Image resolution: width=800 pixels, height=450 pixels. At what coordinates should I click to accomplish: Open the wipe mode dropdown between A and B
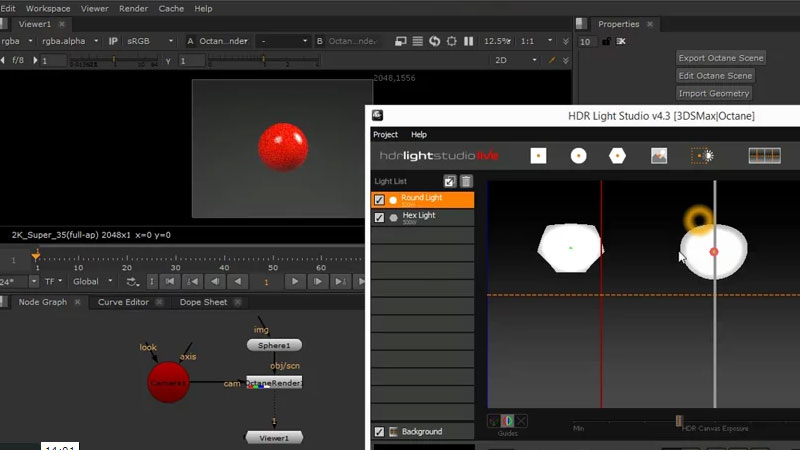[283, 41]
